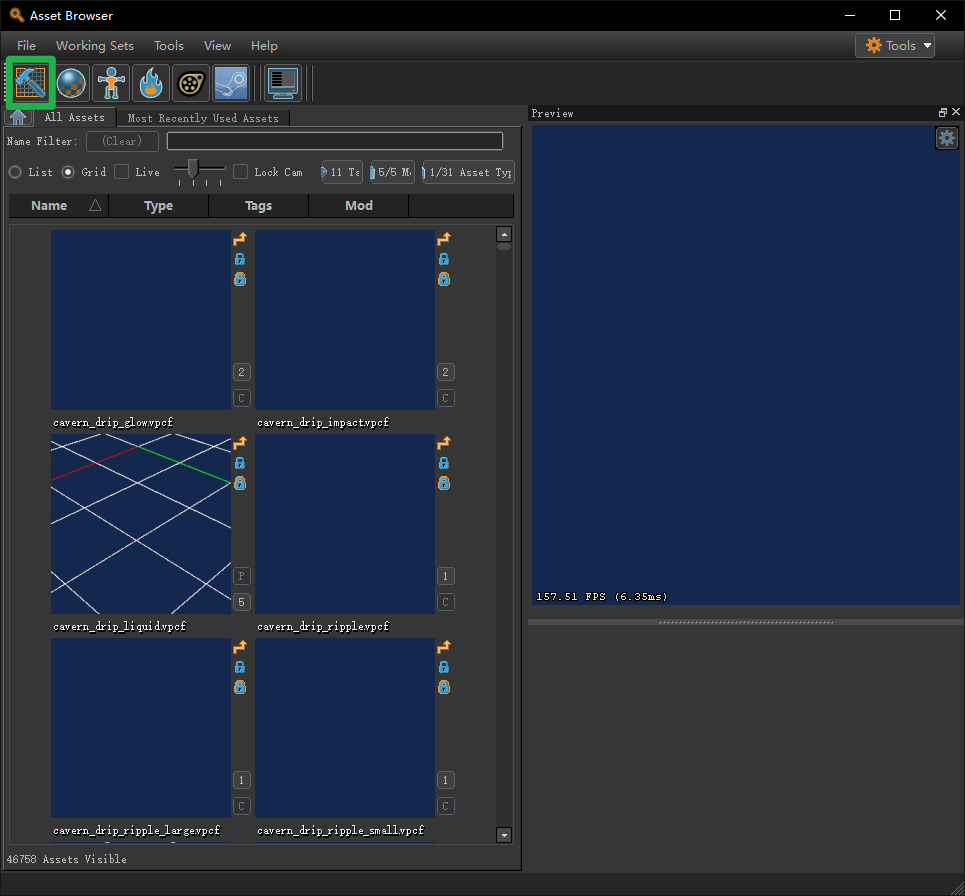Enable the Lock Cam checkbox

(241, 172)
